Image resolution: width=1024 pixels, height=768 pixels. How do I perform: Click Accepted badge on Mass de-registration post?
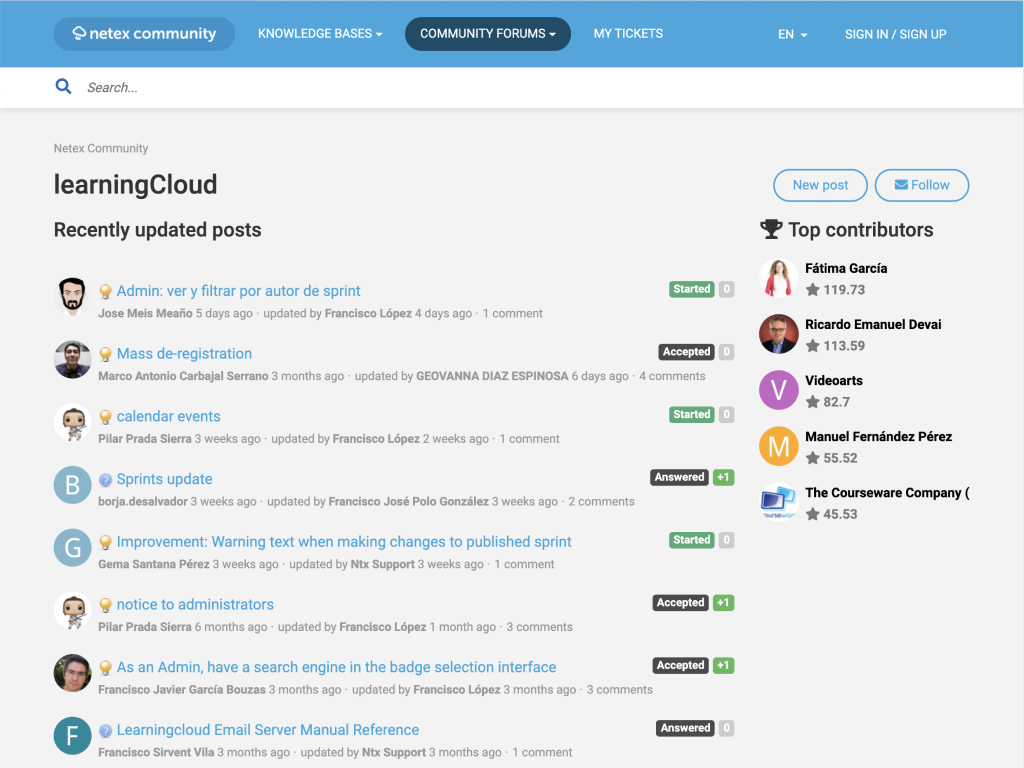tap(686, 351)
